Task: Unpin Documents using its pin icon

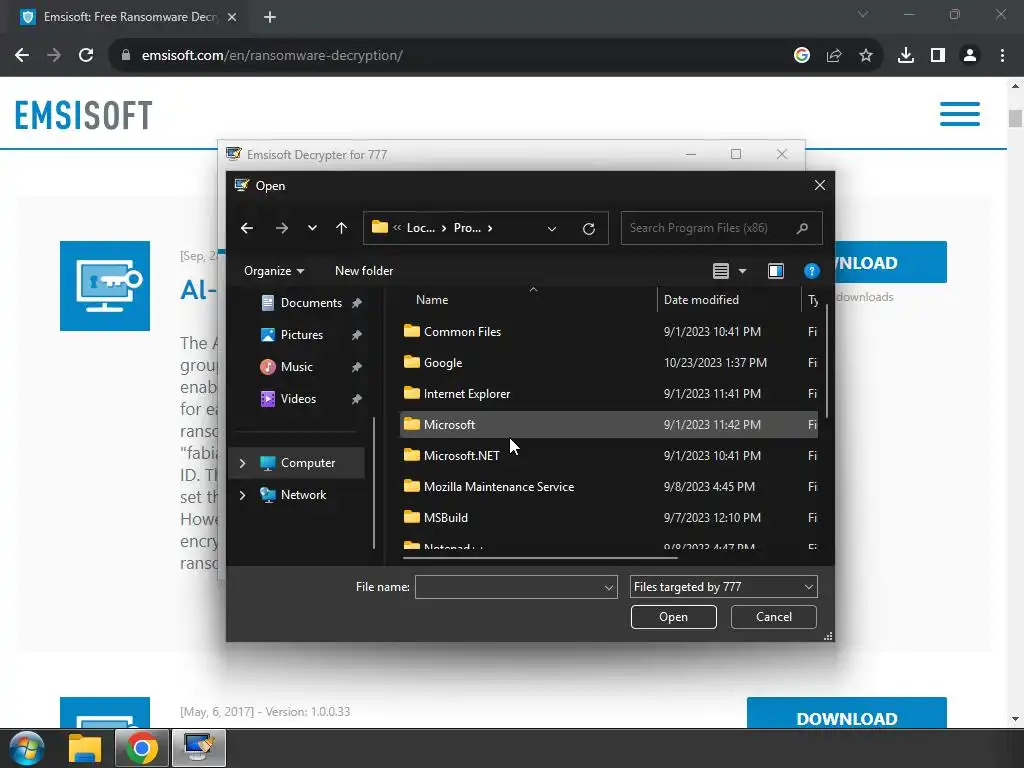Action: click(x=357, y=303)
